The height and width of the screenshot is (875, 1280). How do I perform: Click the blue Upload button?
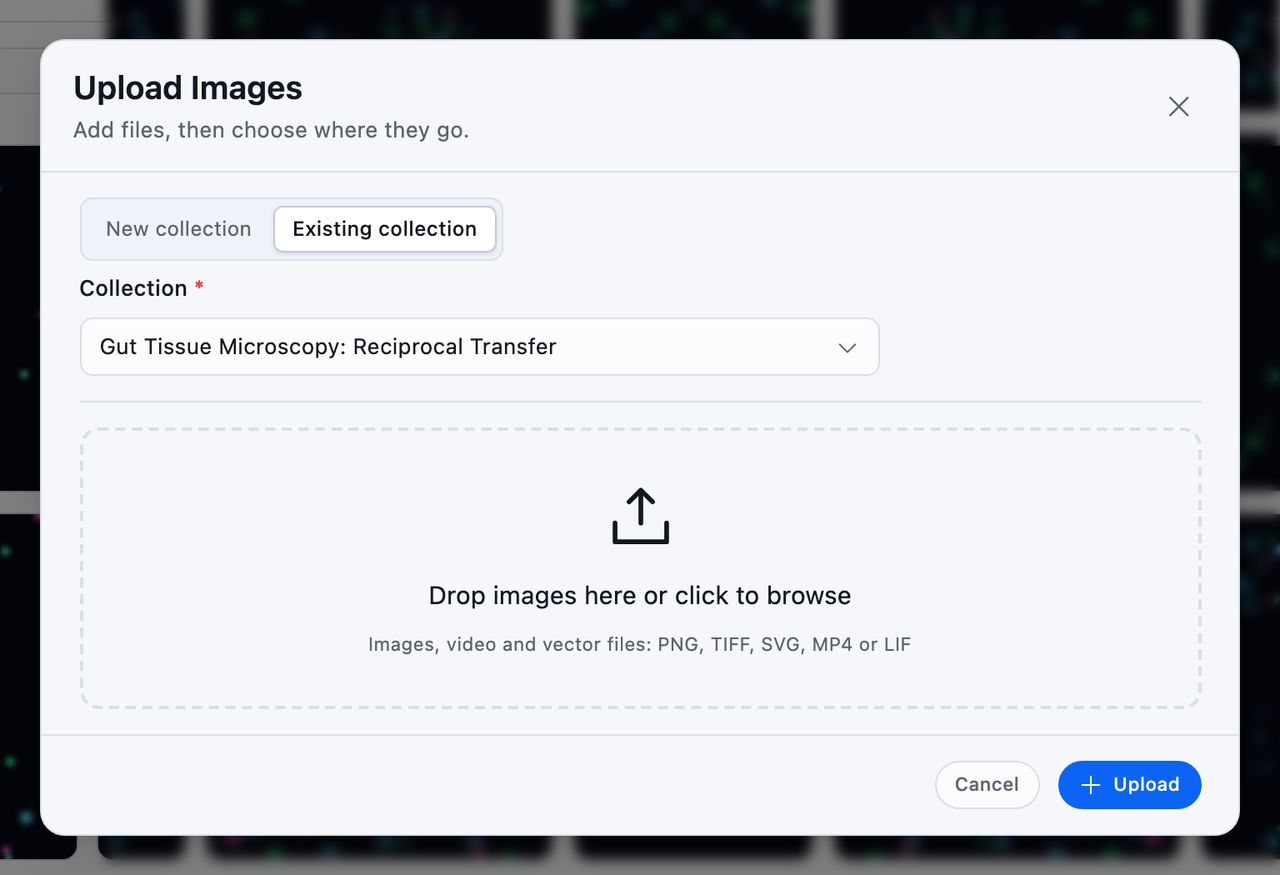(1130, 785)
